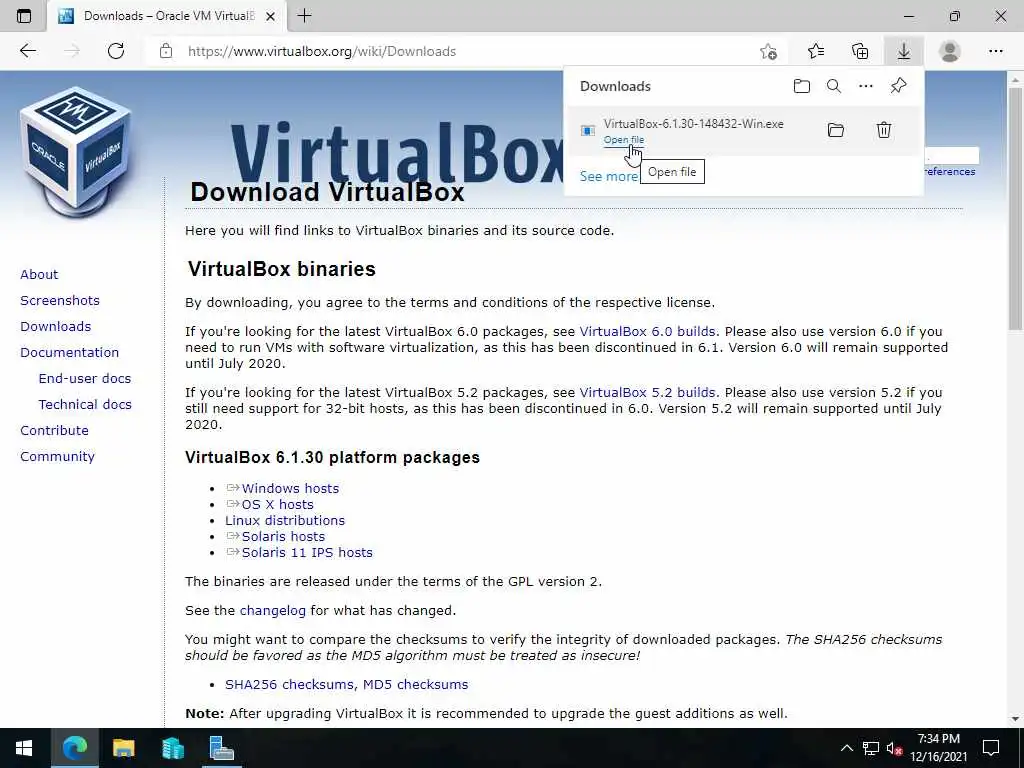The width and height of the screenshot is (1024, 768).
Task: Click the VirtualBox-6.1.30-148432-Win.exe file name
Action: tap(694, 124)
